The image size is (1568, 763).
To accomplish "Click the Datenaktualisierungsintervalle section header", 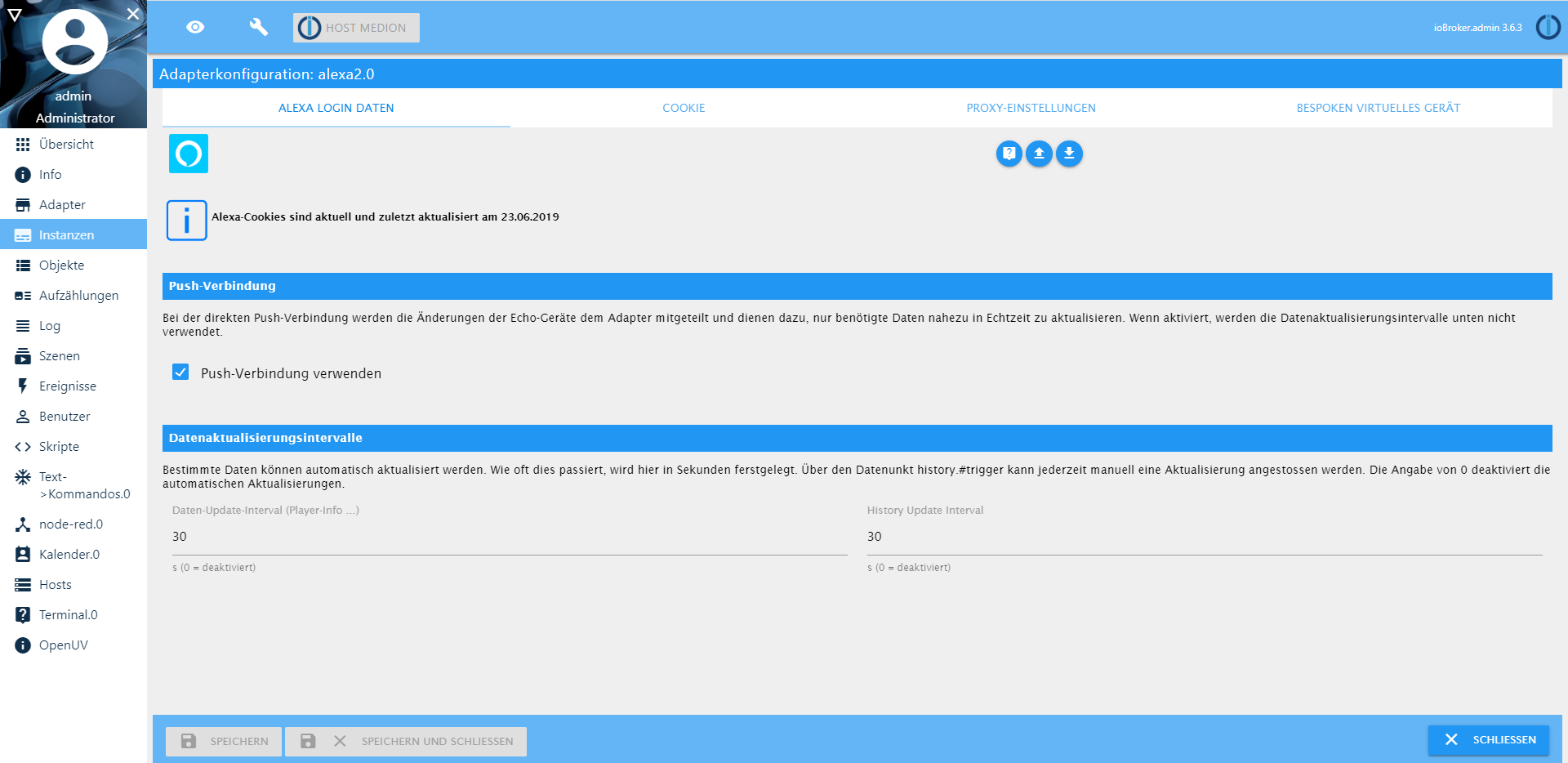I will click(857, 438).
